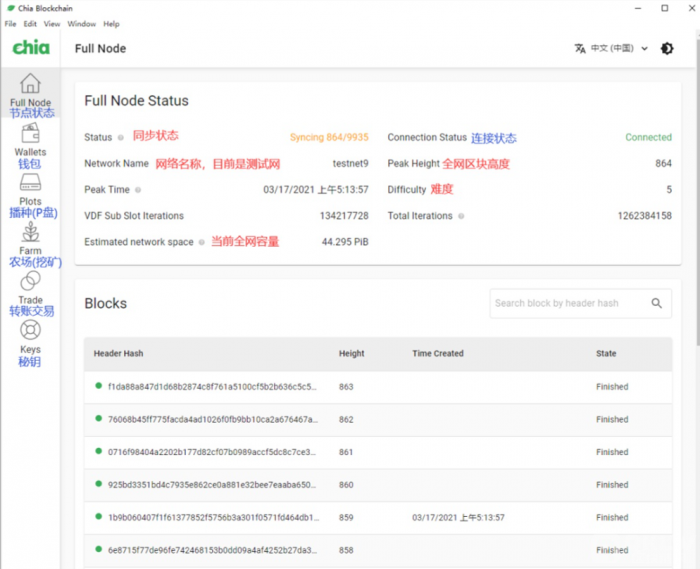Screen dimensions: 700x569
Task: Click the search magnifier icon
Action: coord(656,303)
